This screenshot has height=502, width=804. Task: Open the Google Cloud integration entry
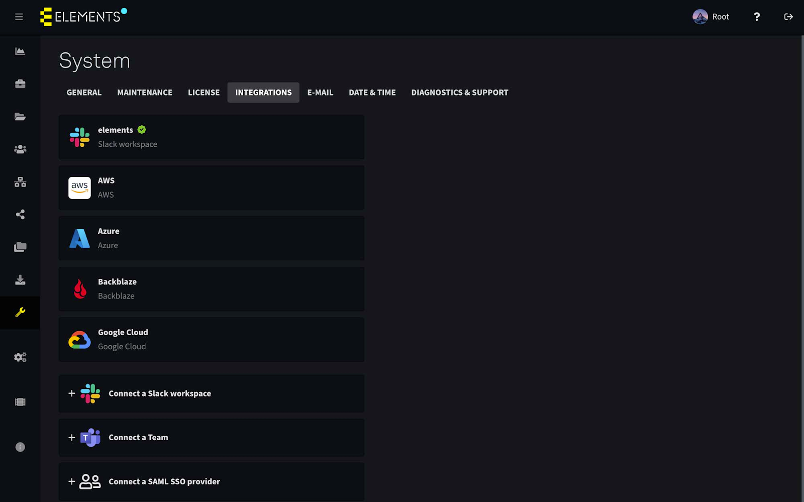click(211, 339)
